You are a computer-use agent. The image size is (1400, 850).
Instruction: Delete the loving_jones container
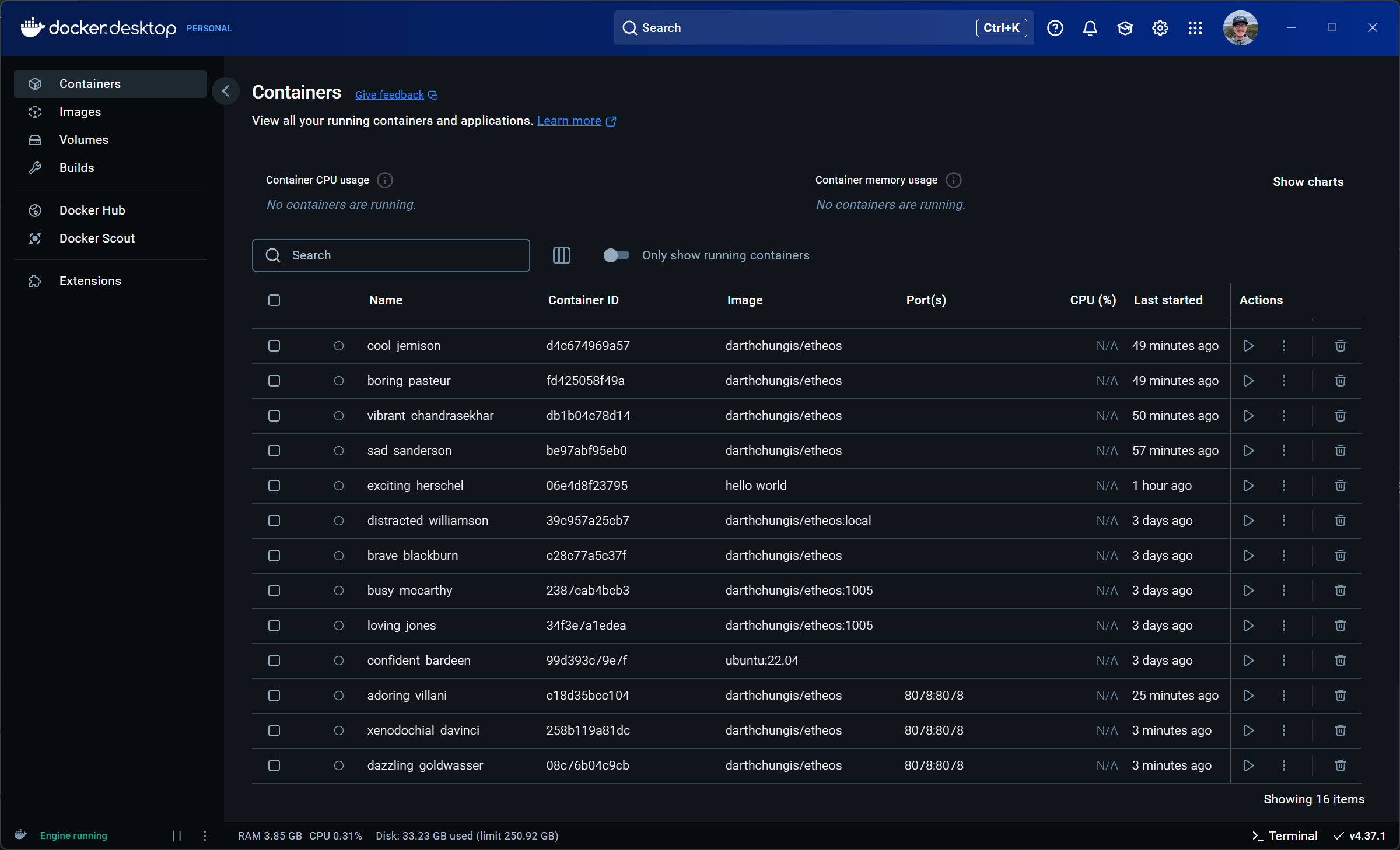[x=1340, y=626]
